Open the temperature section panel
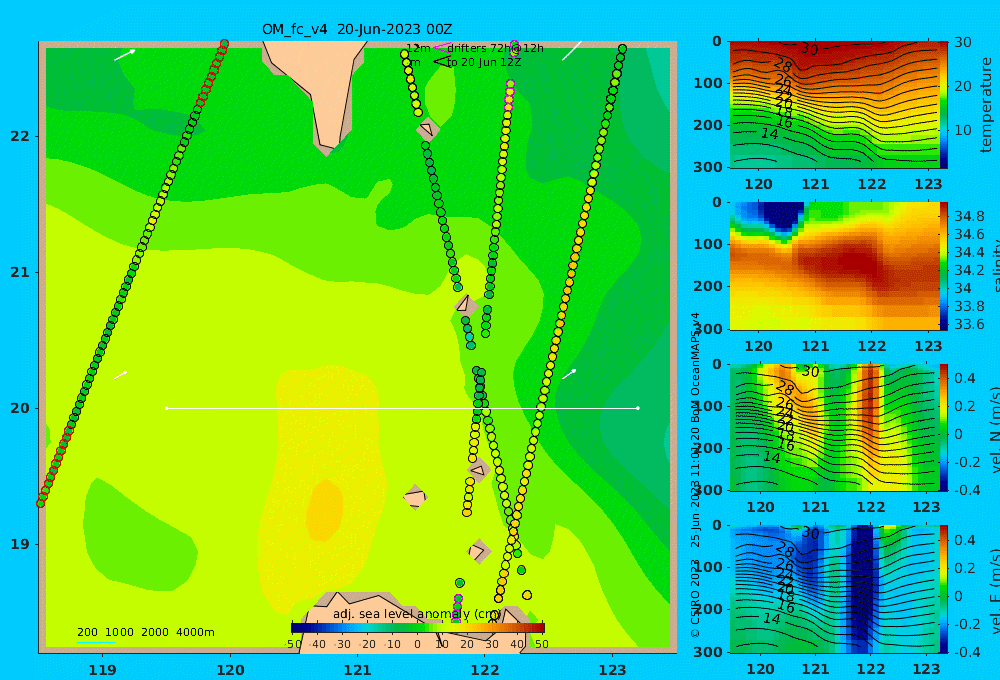 [x=835, y=105]
